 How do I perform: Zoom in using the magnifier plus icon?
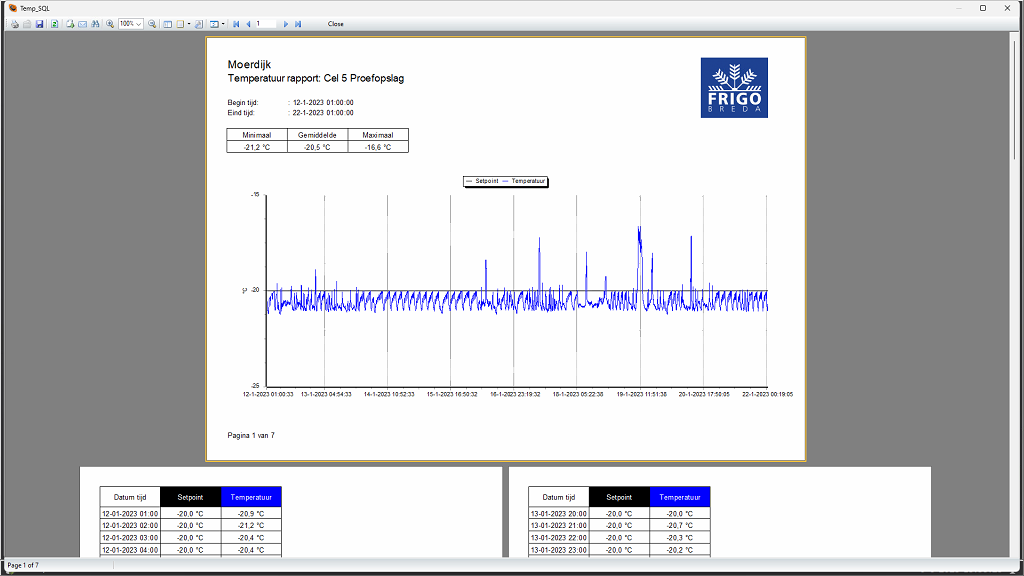click(x=110, y=24)
